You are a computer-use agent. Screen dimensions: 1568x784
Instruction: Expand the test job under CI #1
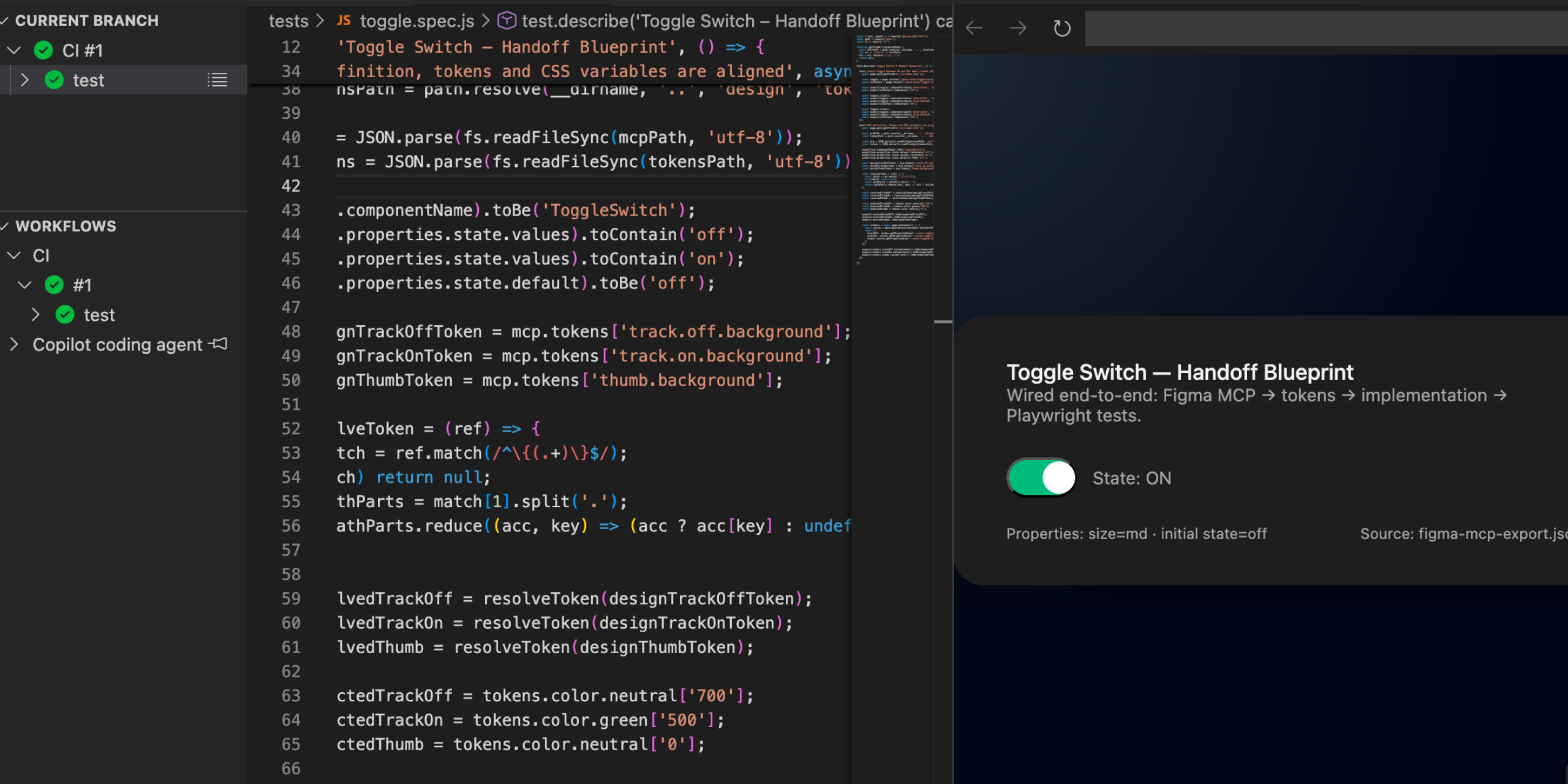[x=24, y=80]
